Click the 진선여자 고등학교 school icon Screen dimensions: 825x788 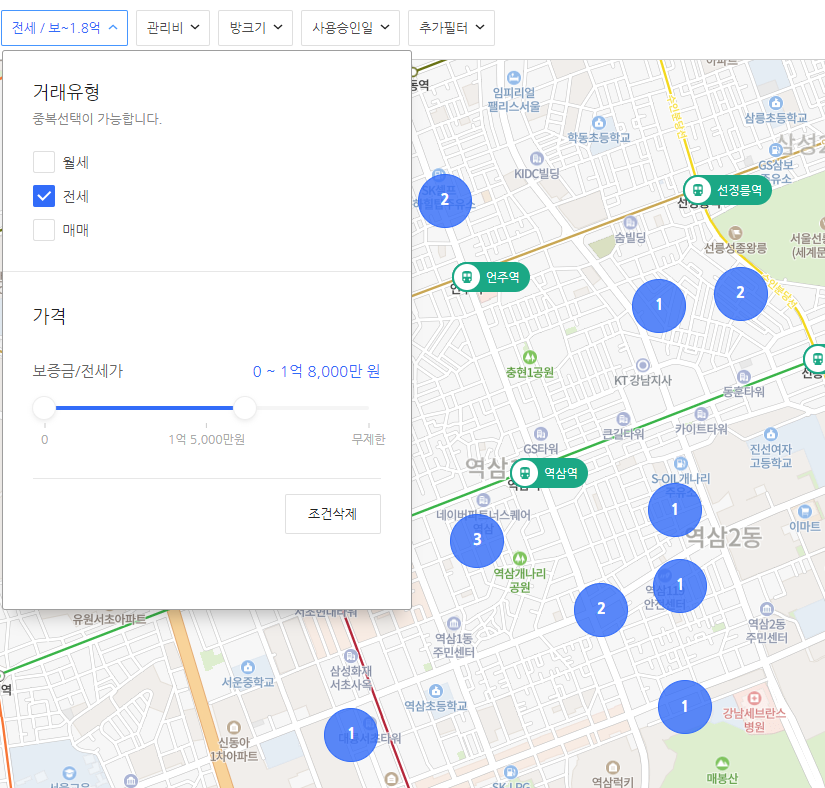point(771,434)
